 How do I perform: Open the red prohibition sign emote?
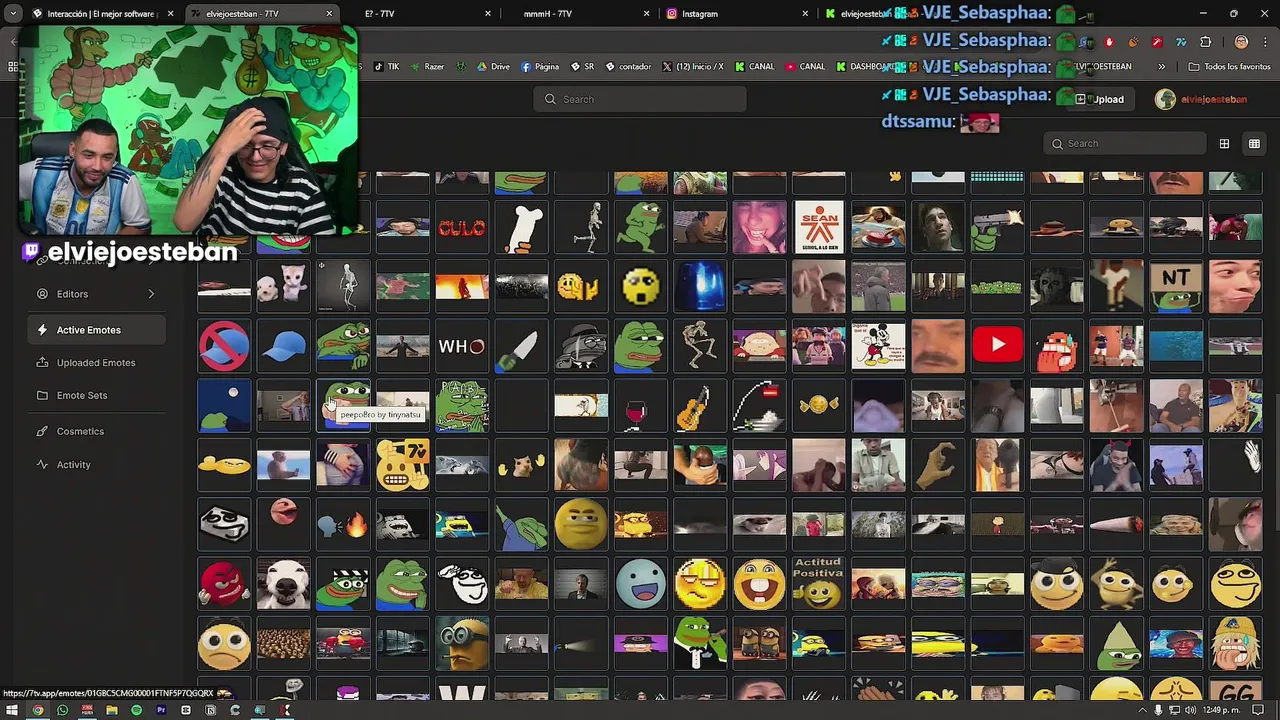(224, 346)
